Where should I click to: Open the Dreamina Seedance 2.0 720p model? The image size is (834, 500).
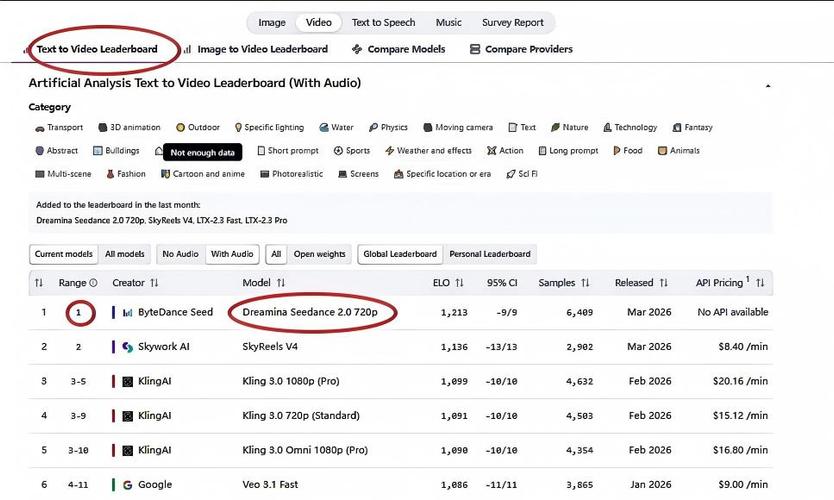click(x=310, y=312)
